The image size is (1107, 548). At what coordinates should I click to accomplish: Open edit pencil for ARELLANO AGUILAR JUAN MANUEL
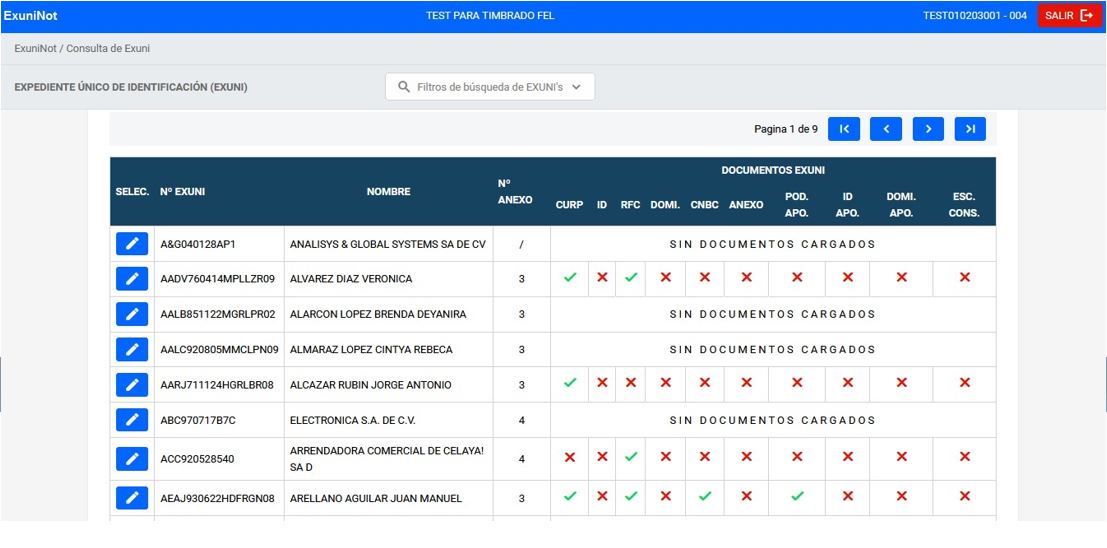pos(132,498)
